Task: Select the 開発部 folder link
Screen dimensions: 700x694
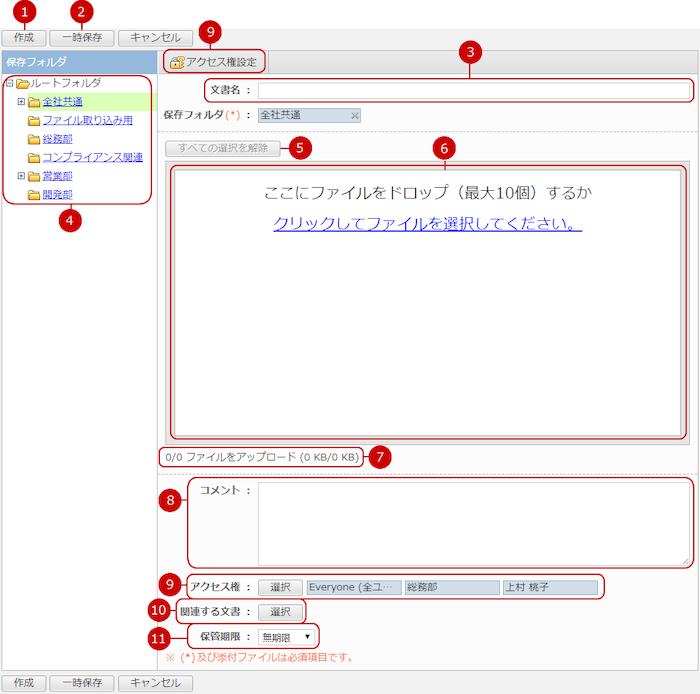Action: tap(57, 195)
